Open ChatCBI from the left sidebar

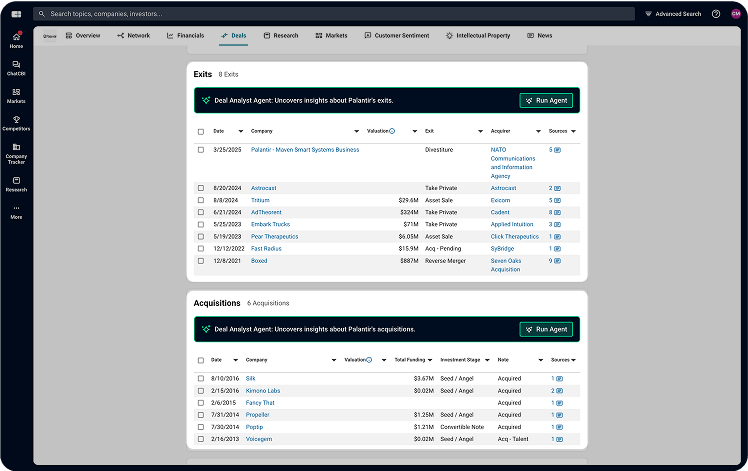coord(16,67)
